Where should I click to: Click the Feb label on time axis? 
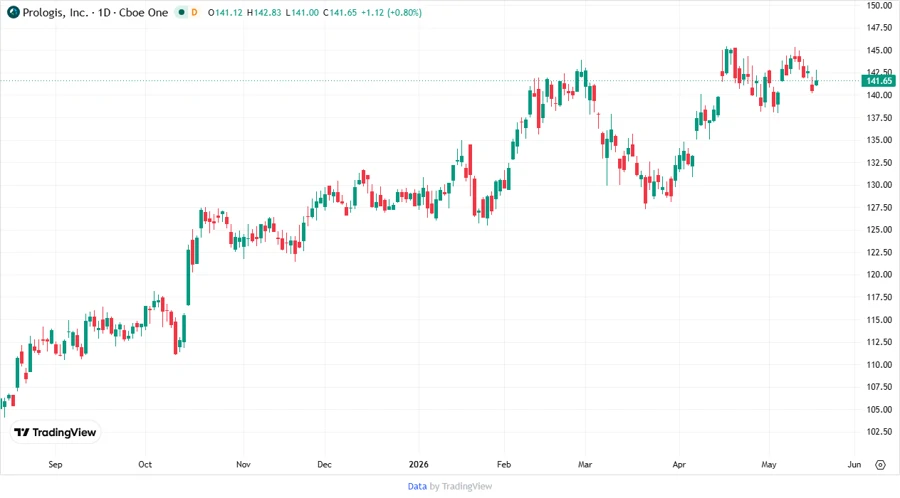(x=504, y=464)
